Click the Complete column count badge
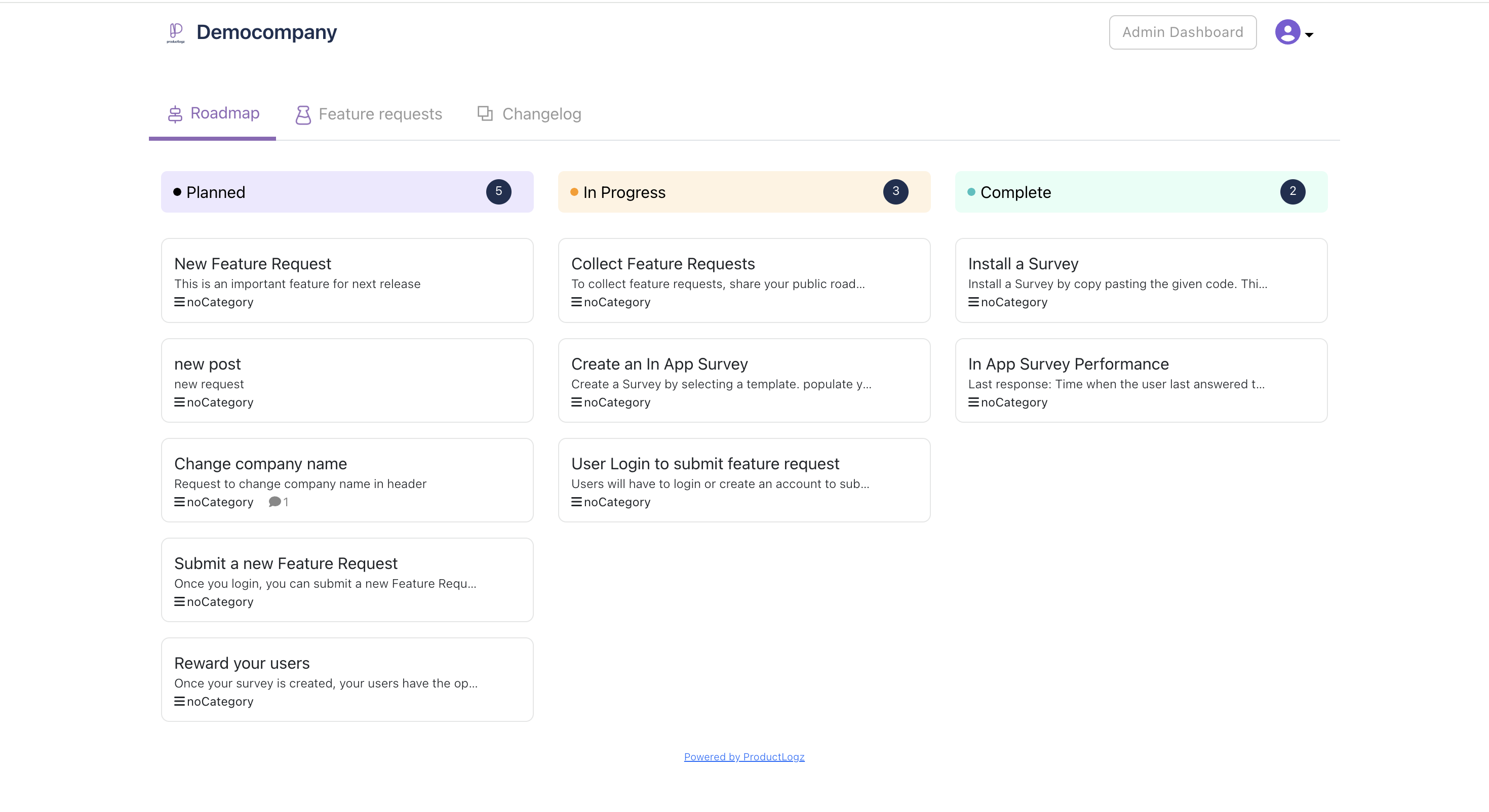Screen dimensions: 1489x812 point(1292,191)
